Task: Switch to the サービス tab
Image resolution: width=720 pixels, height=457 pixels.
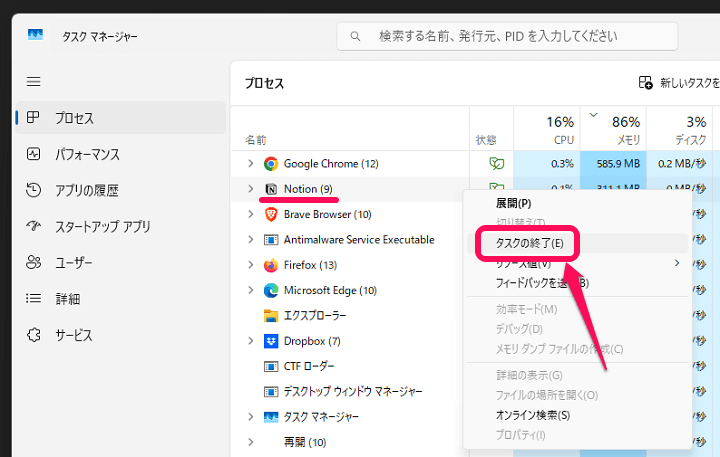Action: pos(120,335)
